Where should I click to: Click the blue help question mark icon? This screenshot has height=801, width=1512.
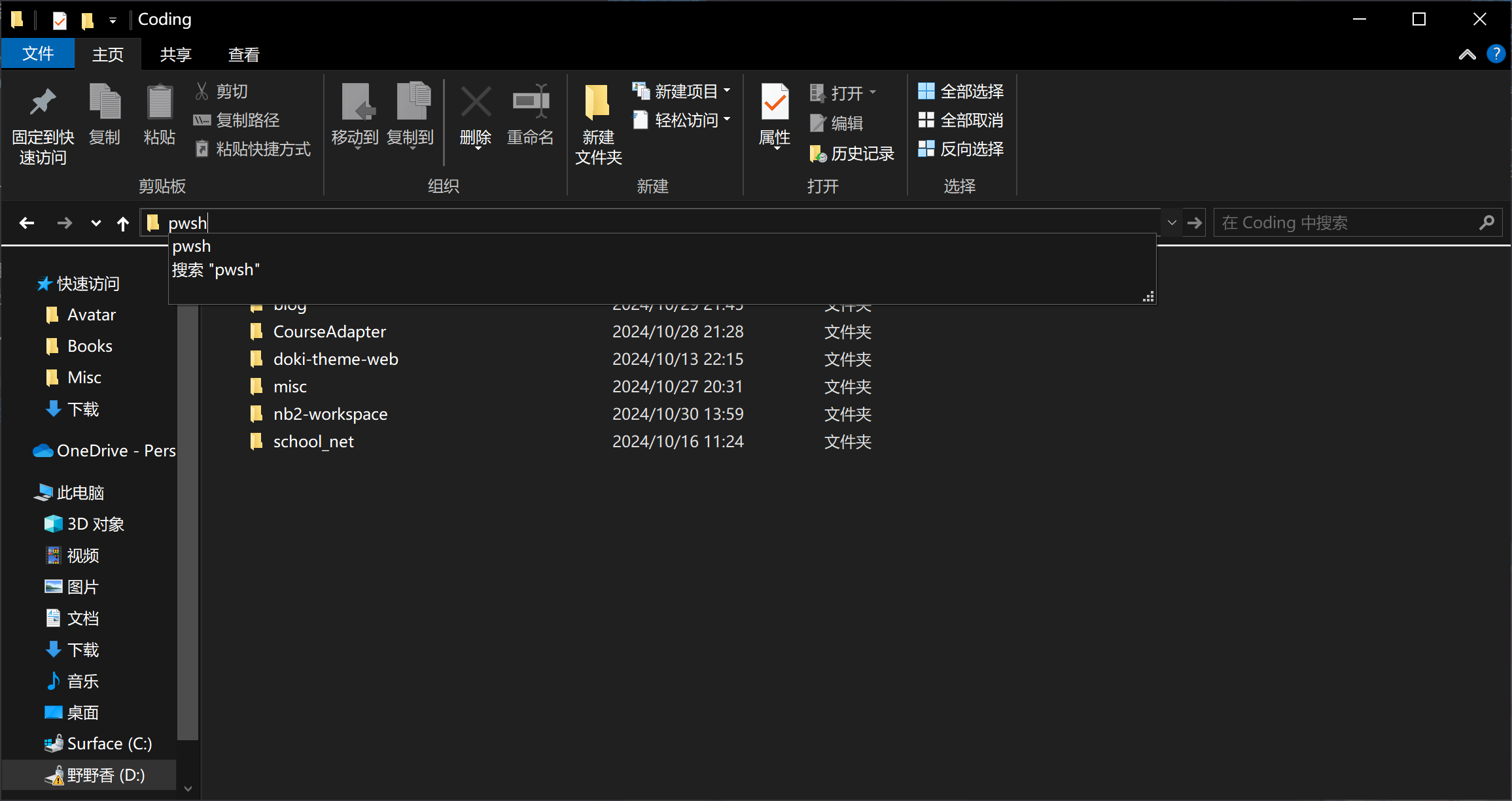point(1496,54)
